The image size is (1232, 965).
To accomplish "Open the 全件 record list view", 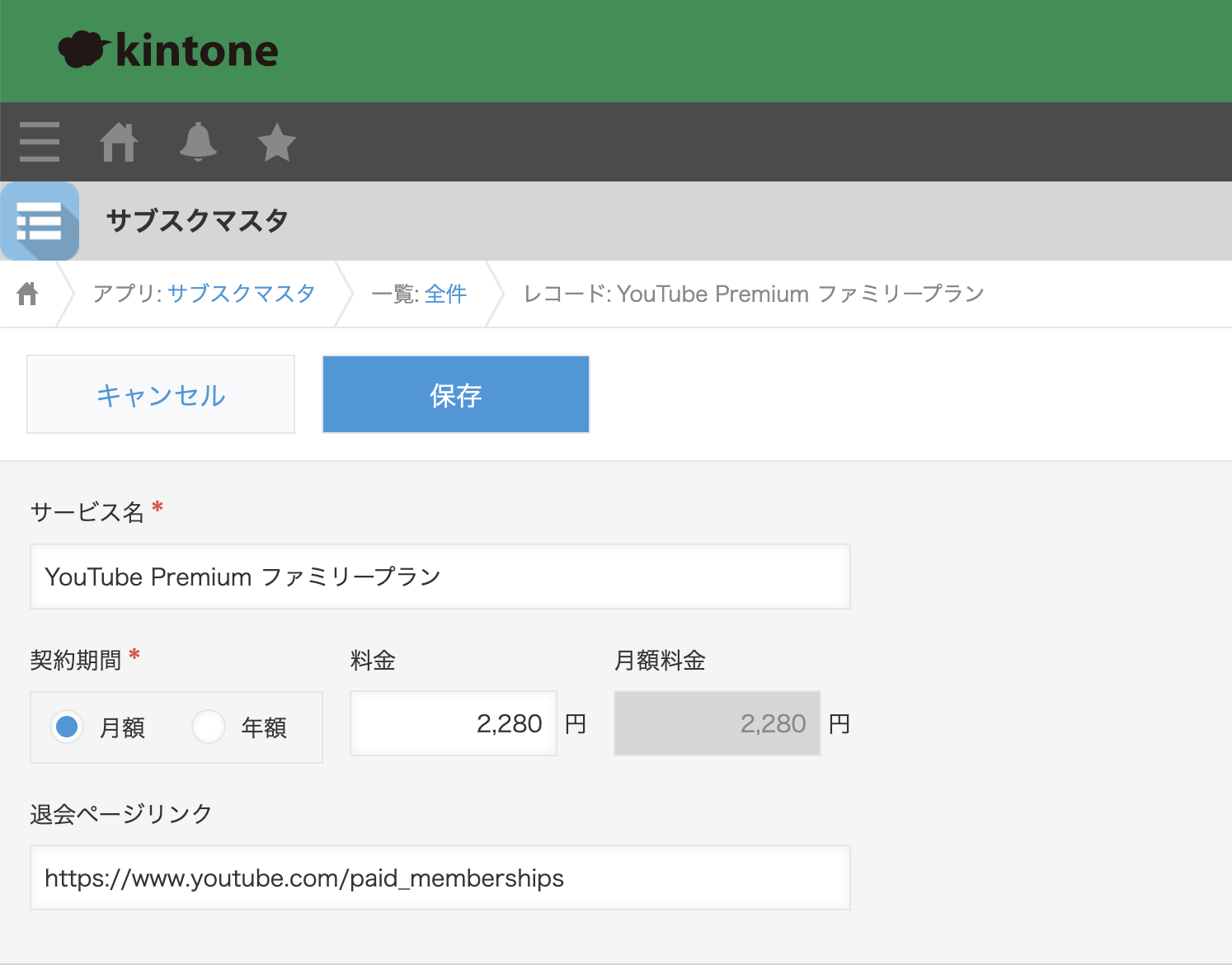I will click(445, 294).
